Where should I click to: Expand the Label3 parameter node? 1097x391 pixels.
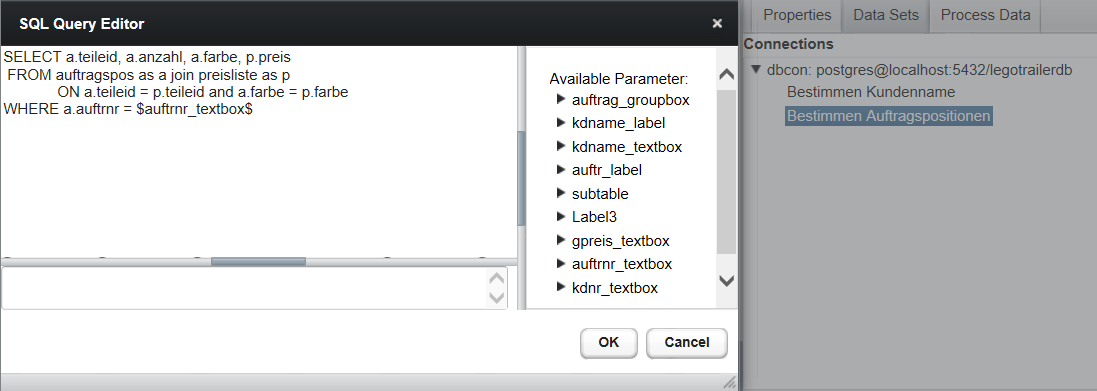(560, 217)
